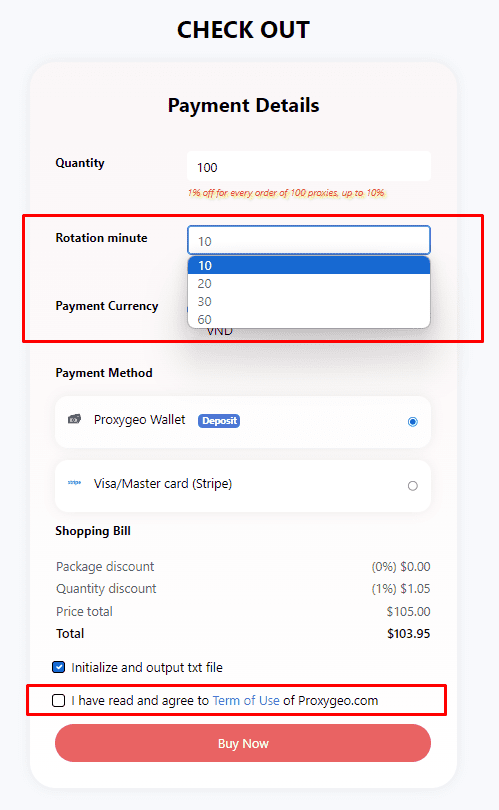Select VND payment currency option

click(x=220, y=332)
